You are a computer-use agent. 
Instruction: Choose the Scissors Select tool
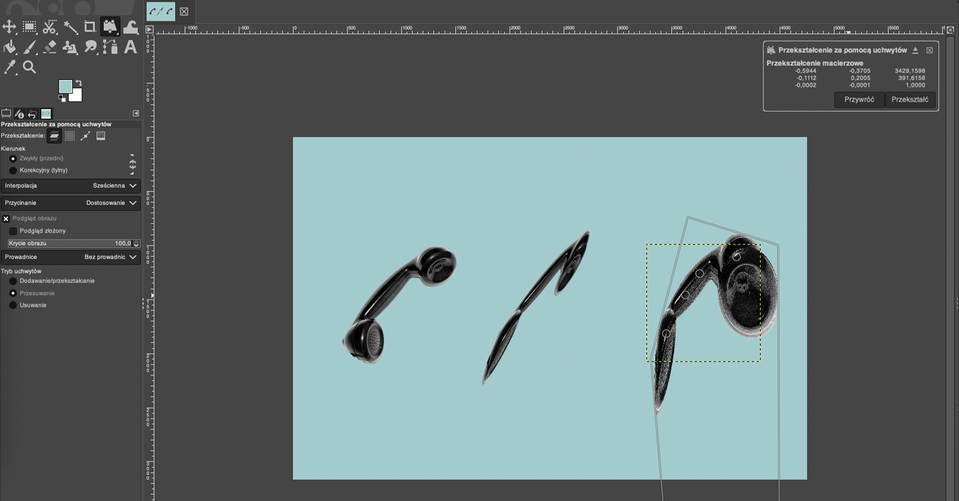[50, 27]
